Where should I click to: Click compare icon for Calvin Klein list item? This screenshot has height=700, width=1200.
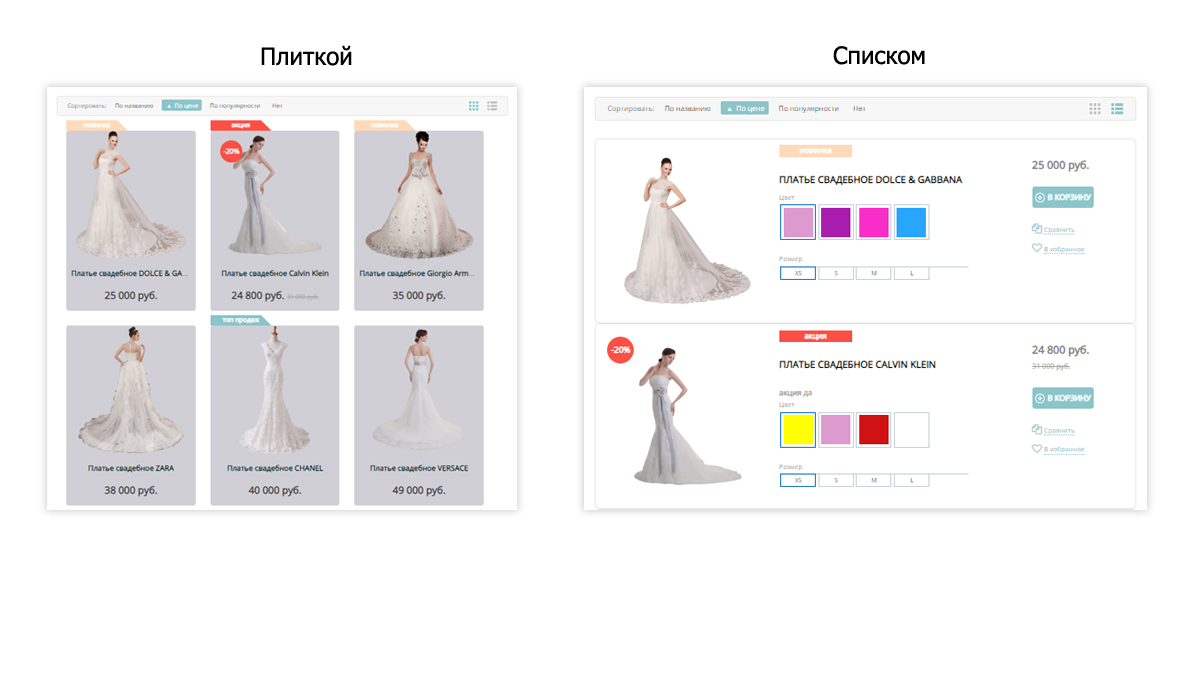pos(1037,429)
